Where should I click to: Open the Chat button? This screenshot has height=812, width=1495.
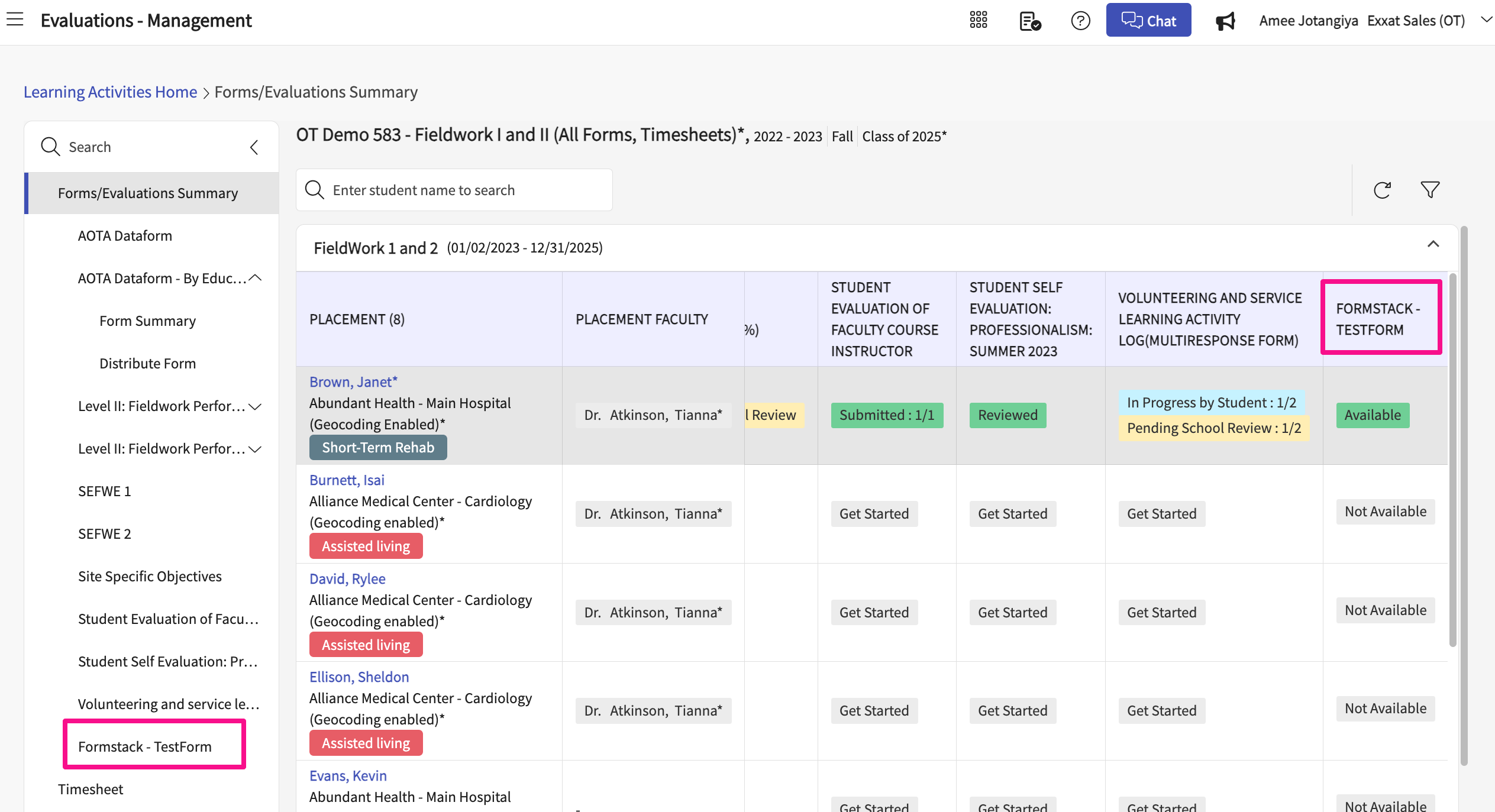point(1148,21)
